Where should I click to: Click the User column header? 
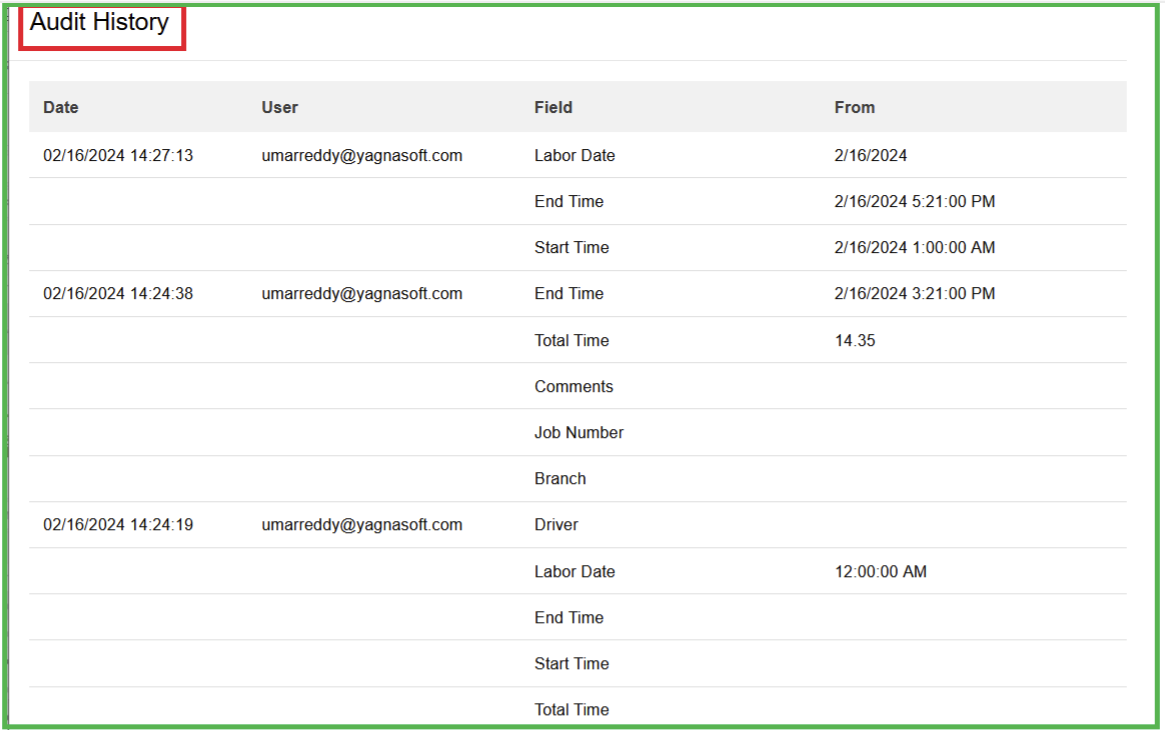click(x=280, y=107)
